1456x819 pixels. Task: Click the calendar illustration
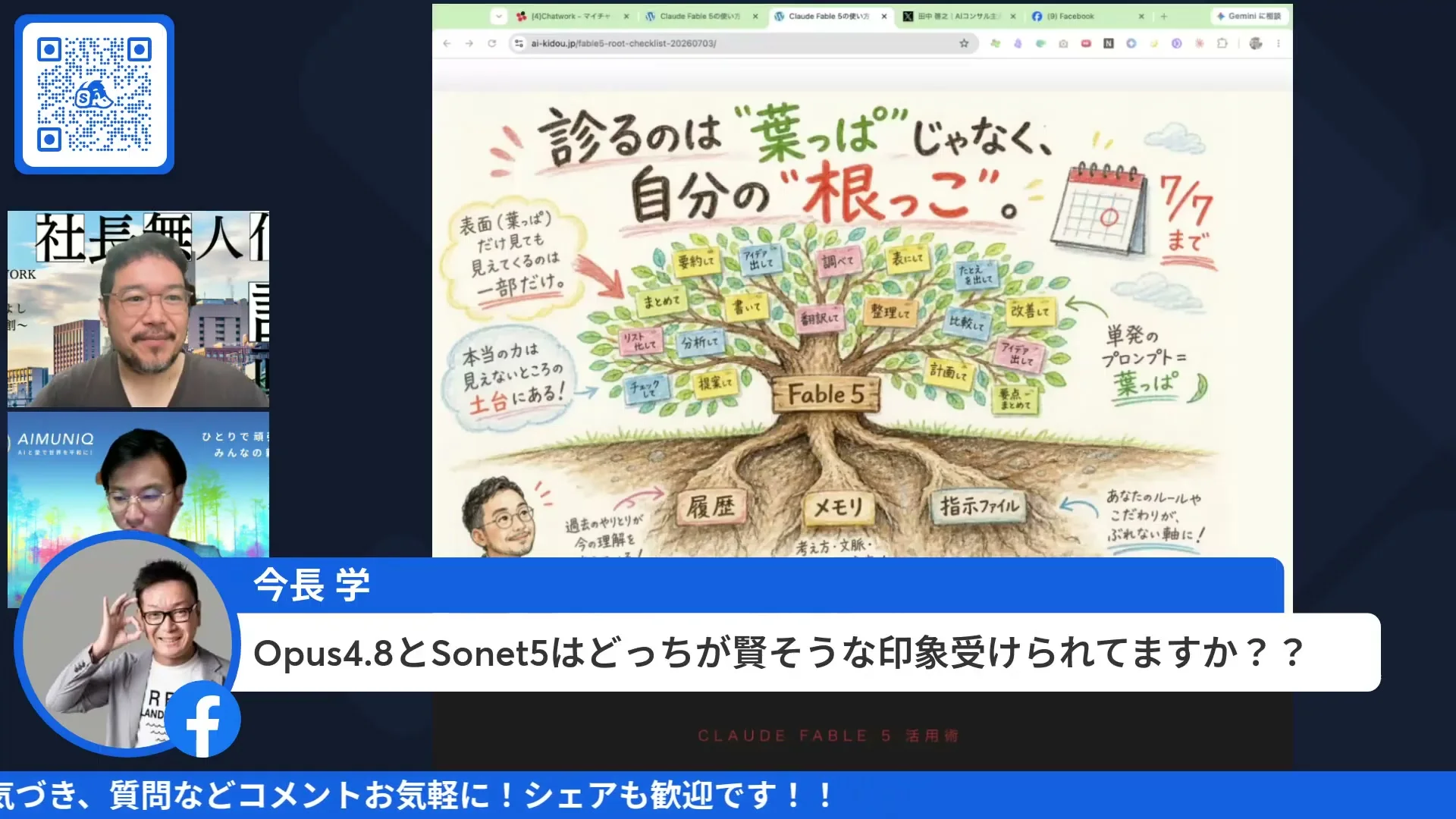pyautogui.click(x=1100, y=210)
